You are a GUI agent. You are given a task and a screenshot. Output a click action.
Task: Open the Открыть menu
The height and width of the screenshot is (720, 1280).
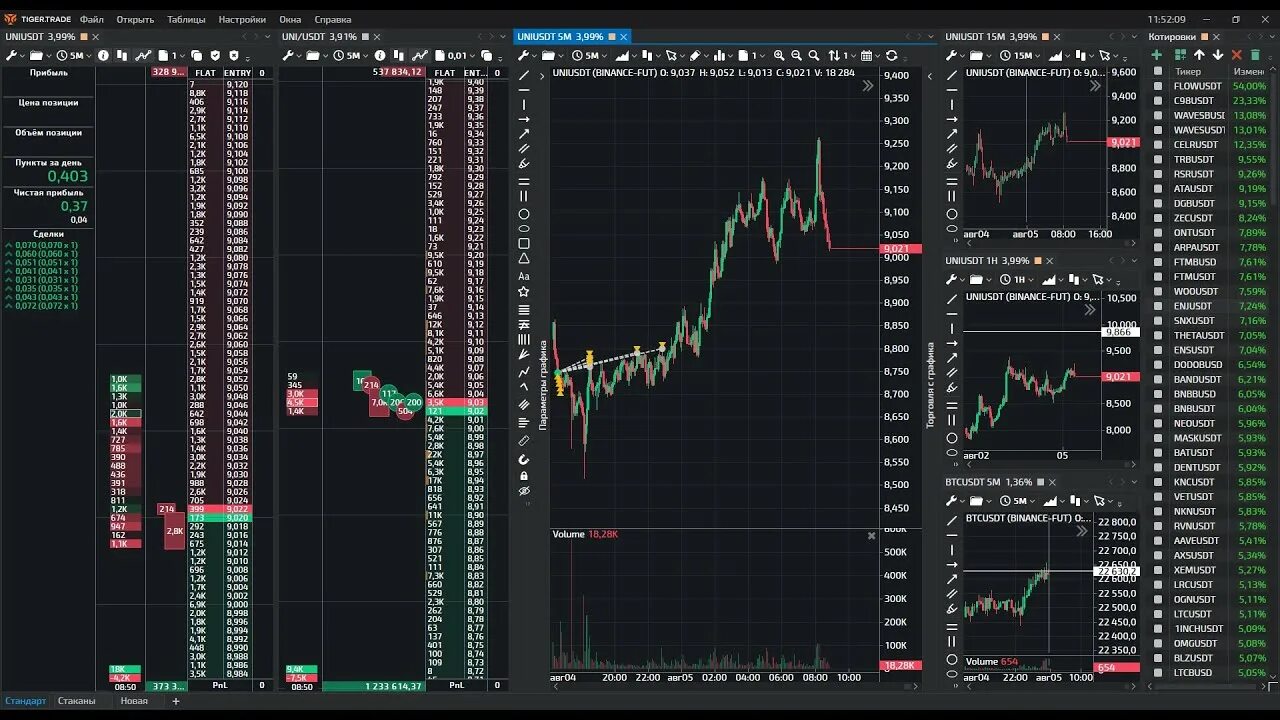tap(135, 19)
